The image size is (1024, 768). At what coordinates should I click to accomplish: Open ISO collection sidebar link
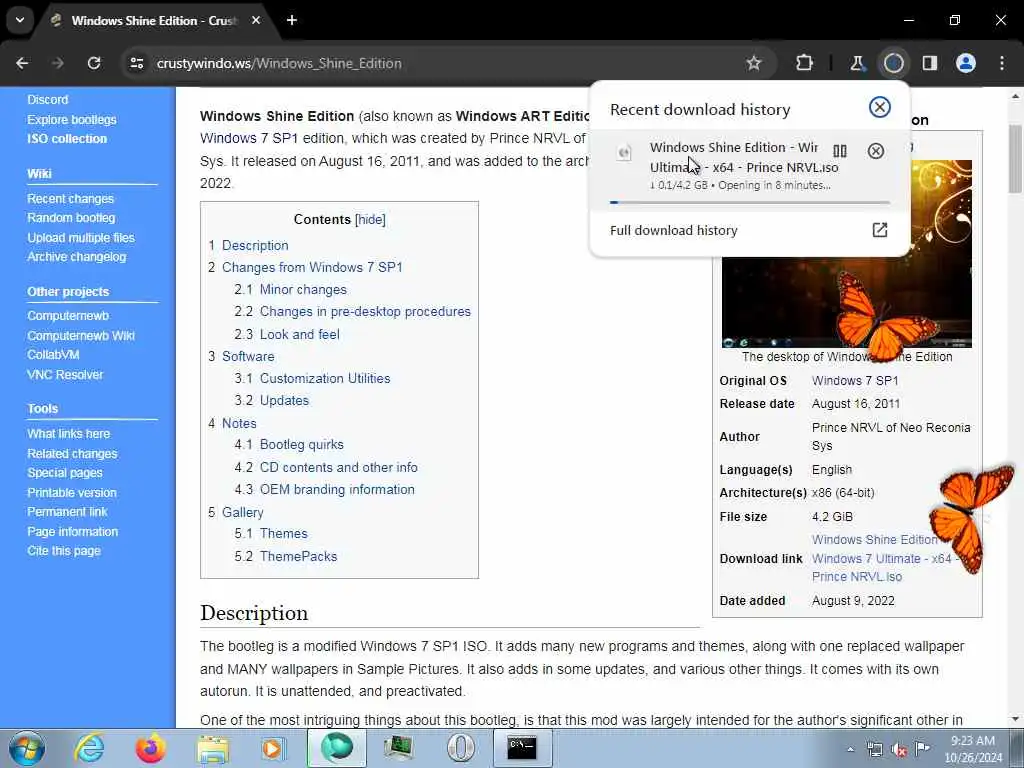coord(67,138)
